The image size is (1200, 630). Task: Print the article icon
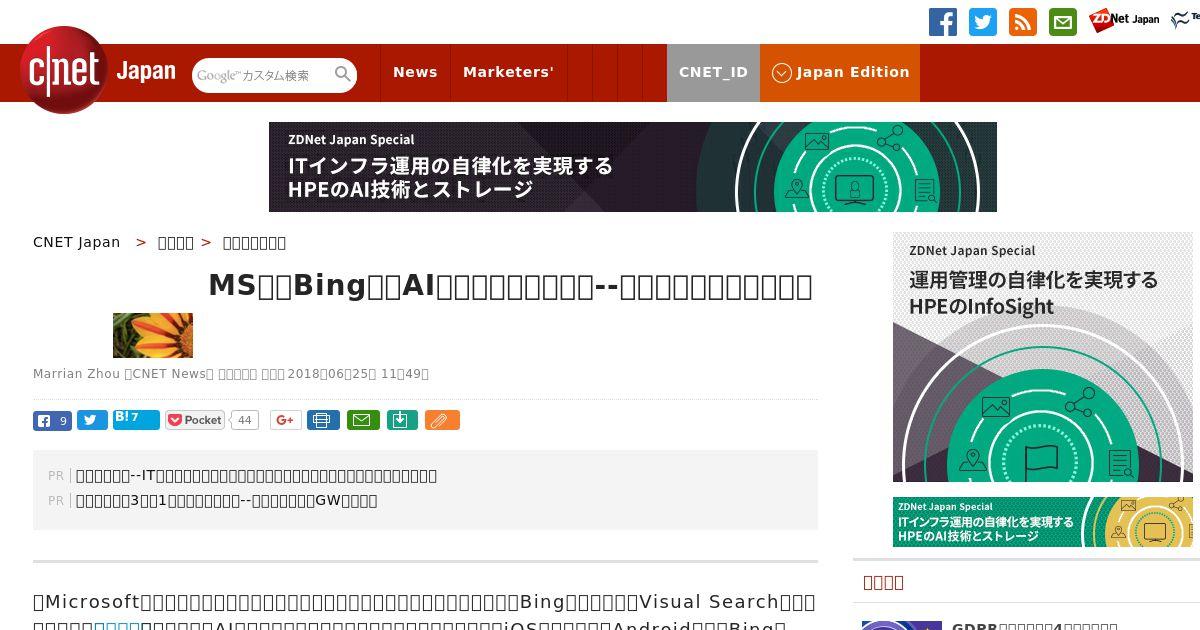coord(322,420)
